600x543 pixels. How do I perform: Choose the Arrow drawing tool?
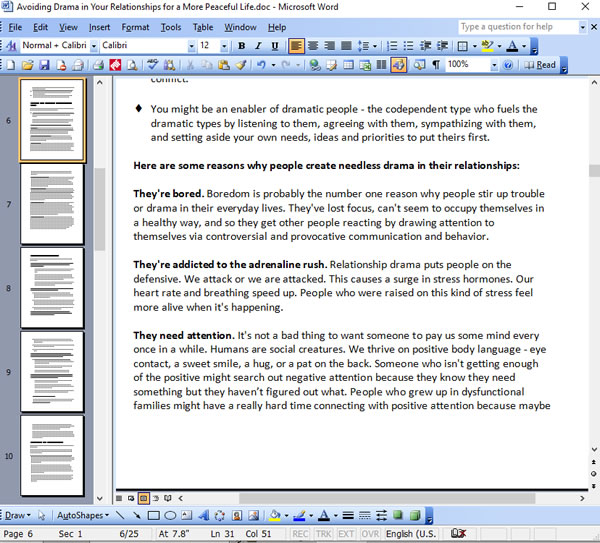(x=137, y=515)
